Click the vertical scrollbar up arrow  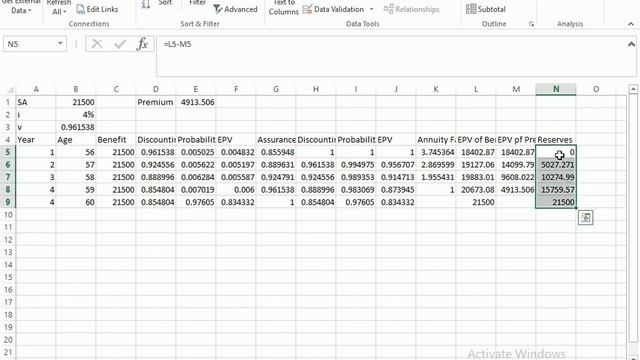click(x=633, y=89)
